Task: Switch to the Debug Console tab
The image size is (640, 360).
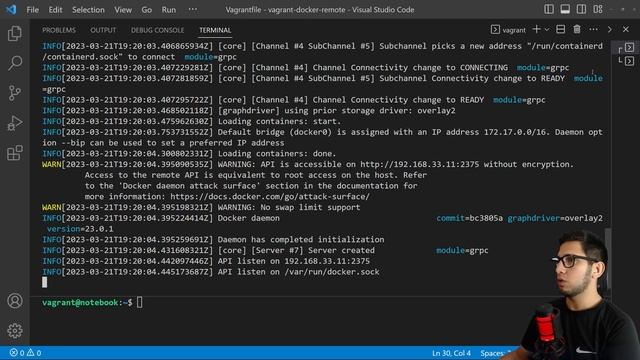Action: click(x=158, y=30)
